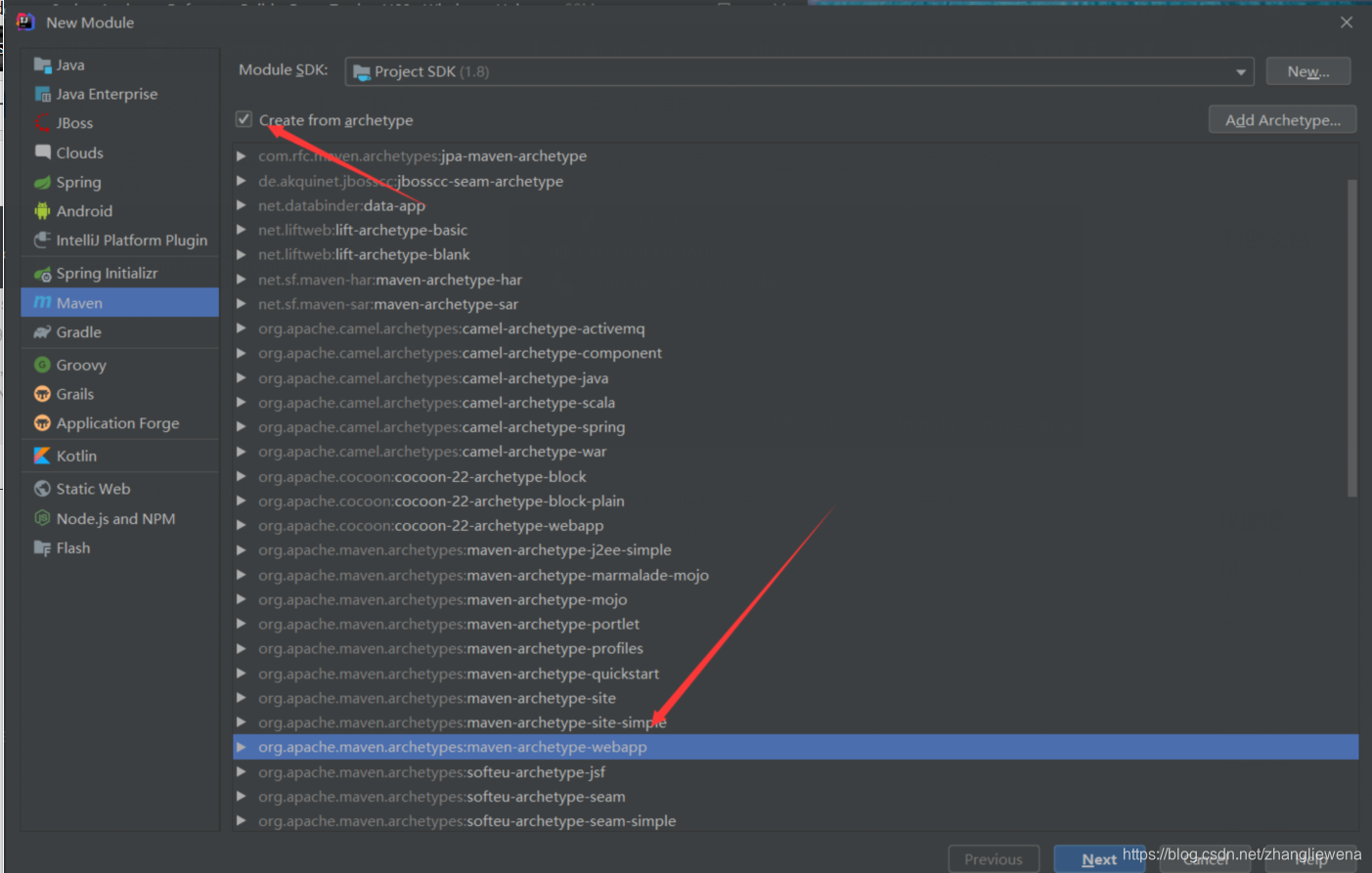Expand jpa-maven-archetype entry
This screenshot has width=1372, height=873.
241,155
